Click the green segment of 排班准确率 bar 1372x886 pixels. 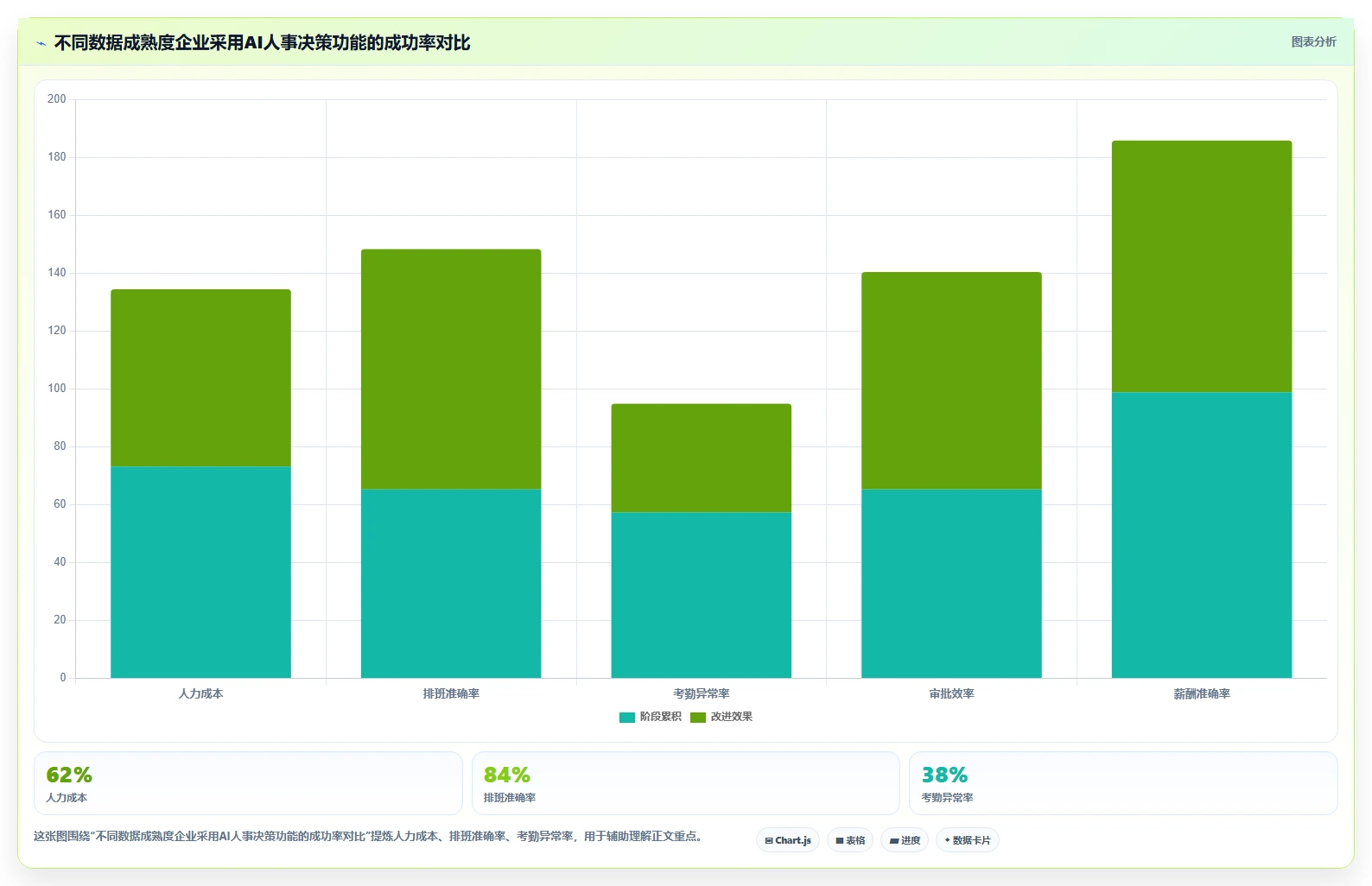click(451, 370)
